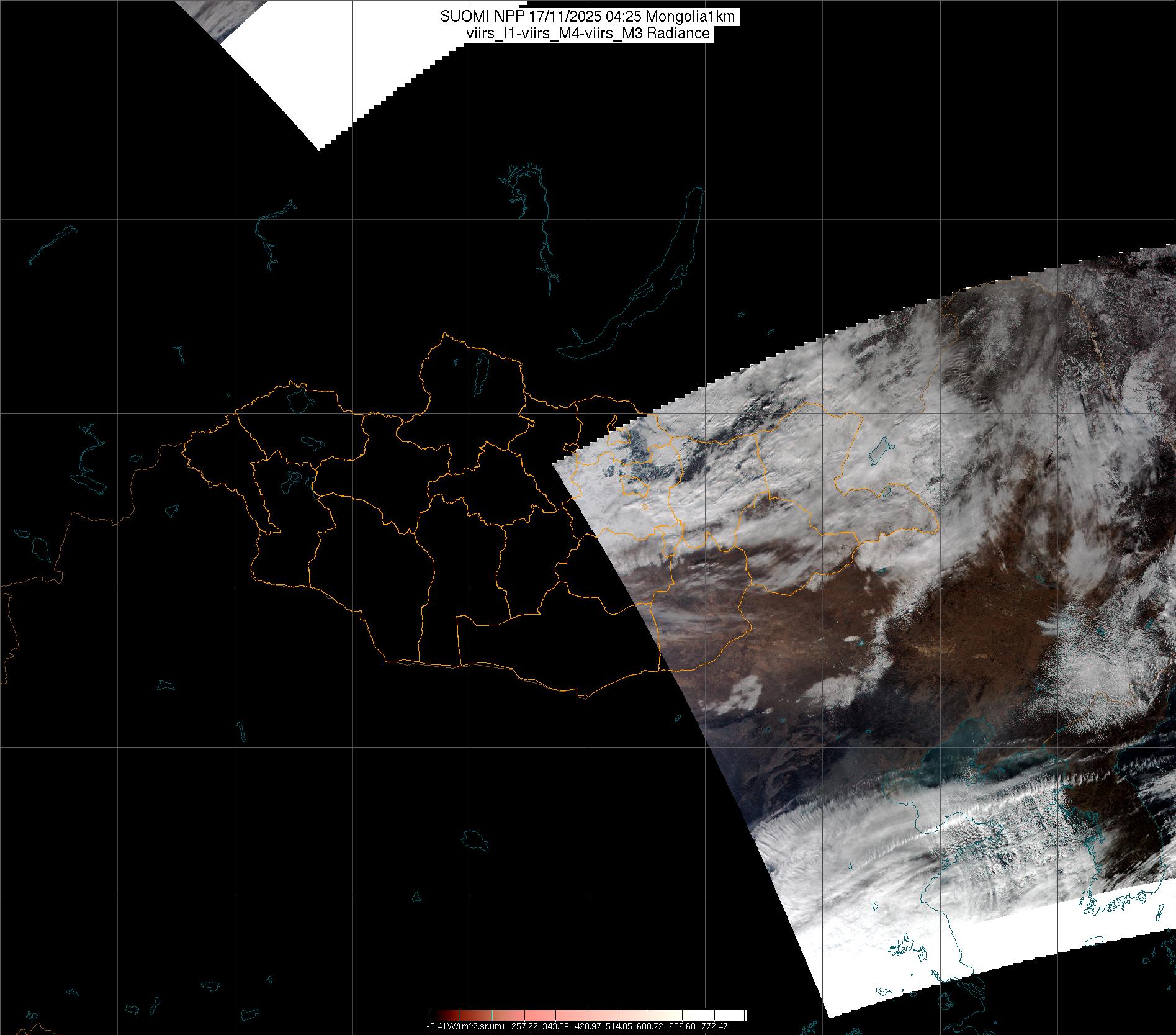Click the viirs_I1-viirs_M4-viirs_M3 Radiance label
This screenshot has height=1035, width=1176.
click(x=587, y=34)
